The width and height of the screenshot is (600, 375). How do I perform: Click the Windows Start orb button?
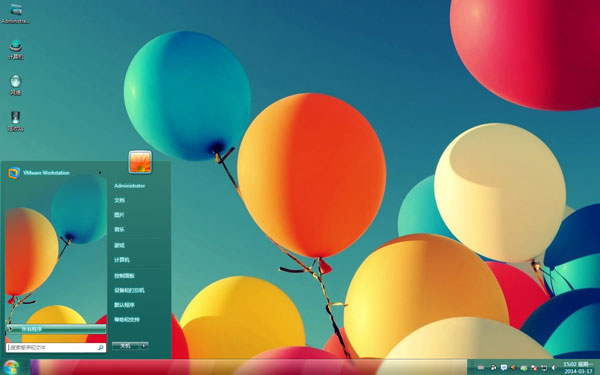(11, 367)
